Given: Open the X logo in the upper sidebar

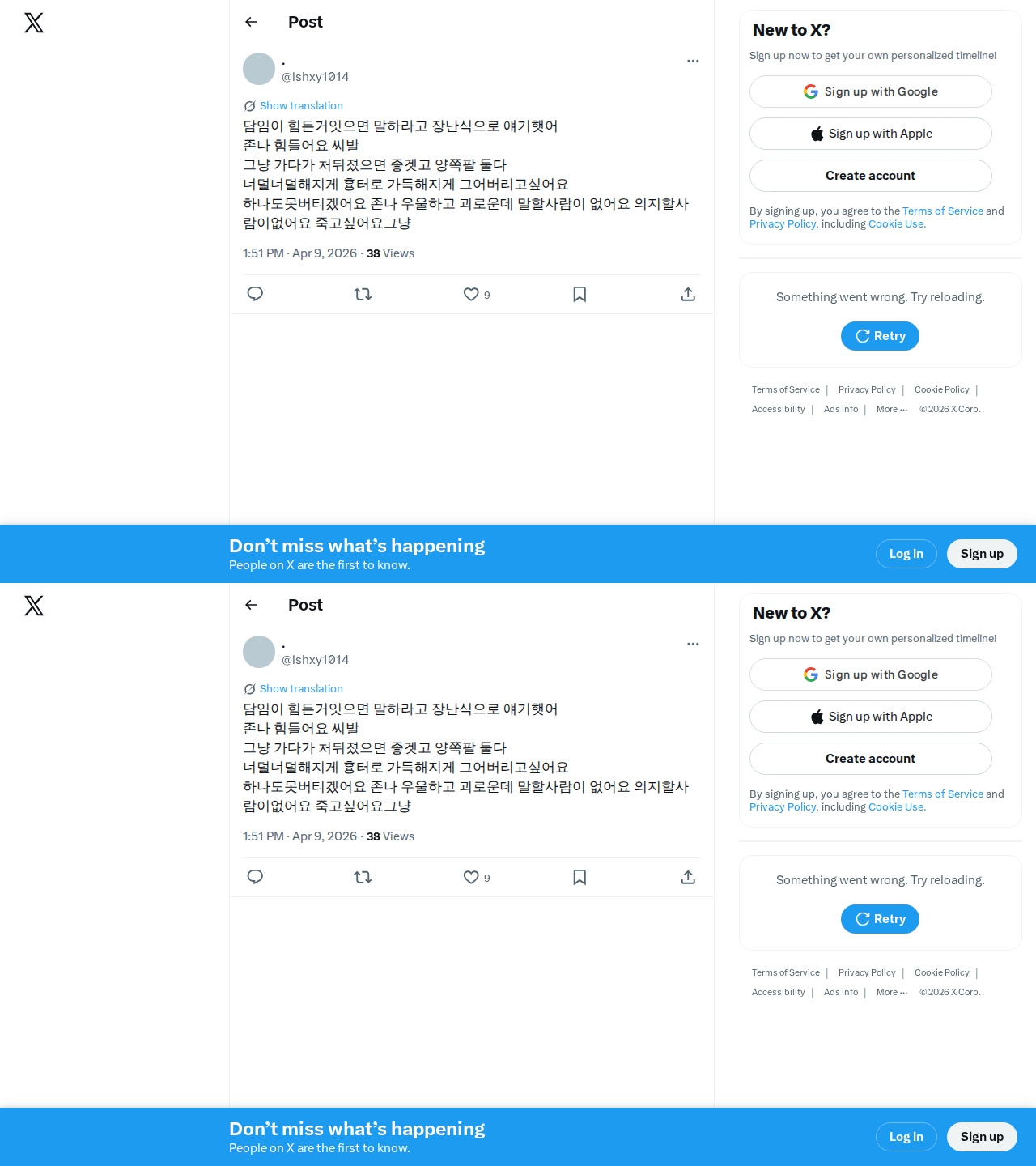Looking at the screenshot, I should 34,23.
